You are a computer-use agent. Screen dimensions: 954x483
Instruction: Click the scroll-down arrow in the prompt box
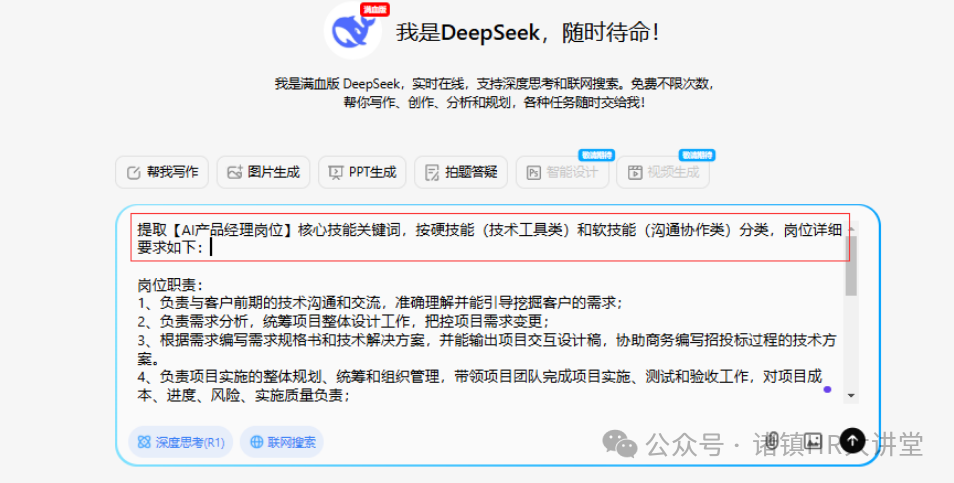[851, 395]
